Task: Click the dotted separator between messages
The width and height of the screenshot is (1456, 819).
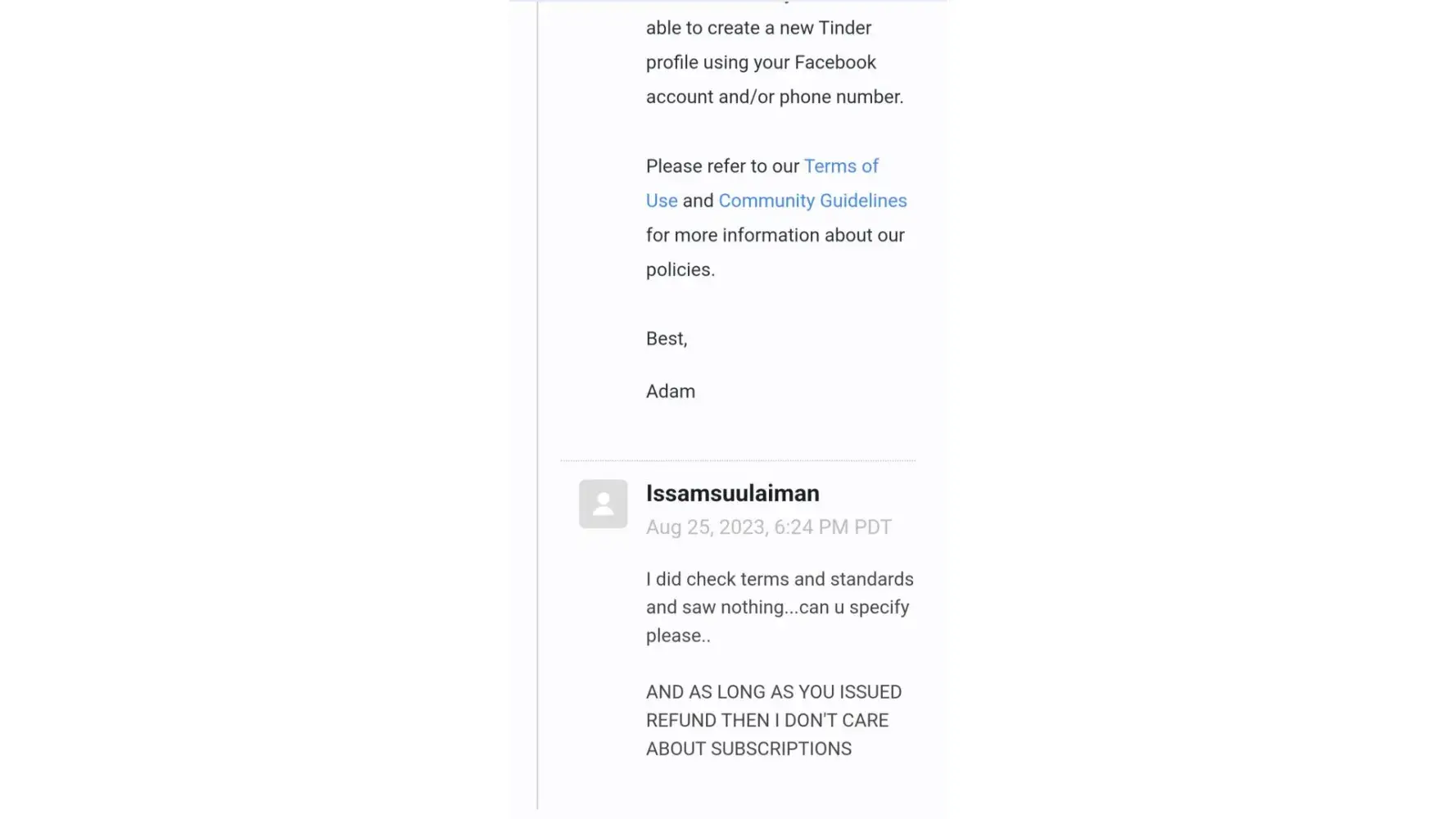Action: [x=737, y=460]
